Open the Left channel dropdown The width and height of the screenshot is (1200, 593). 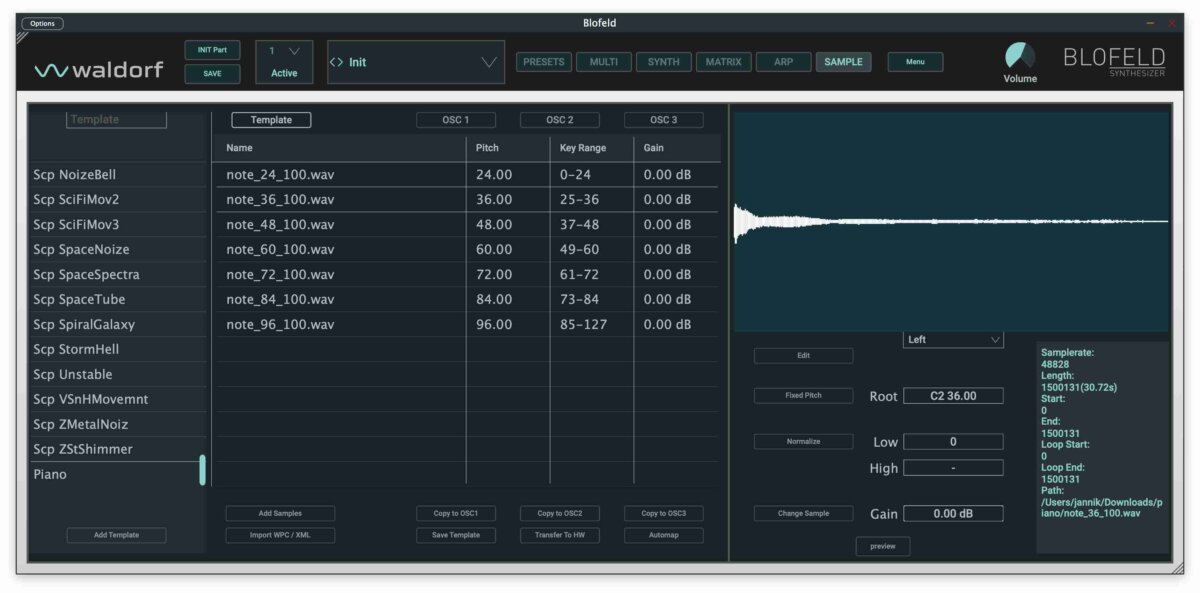point(952,339)
